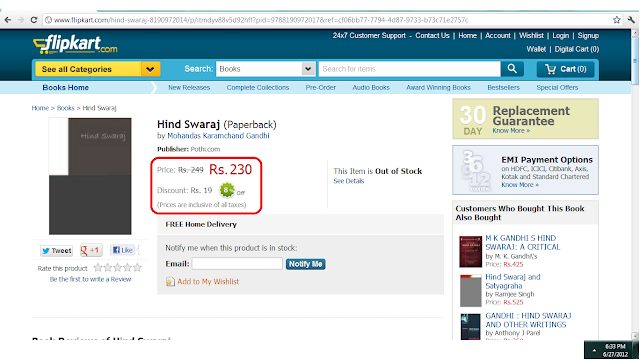Open Award Winning Books menu item

point(438,87)
